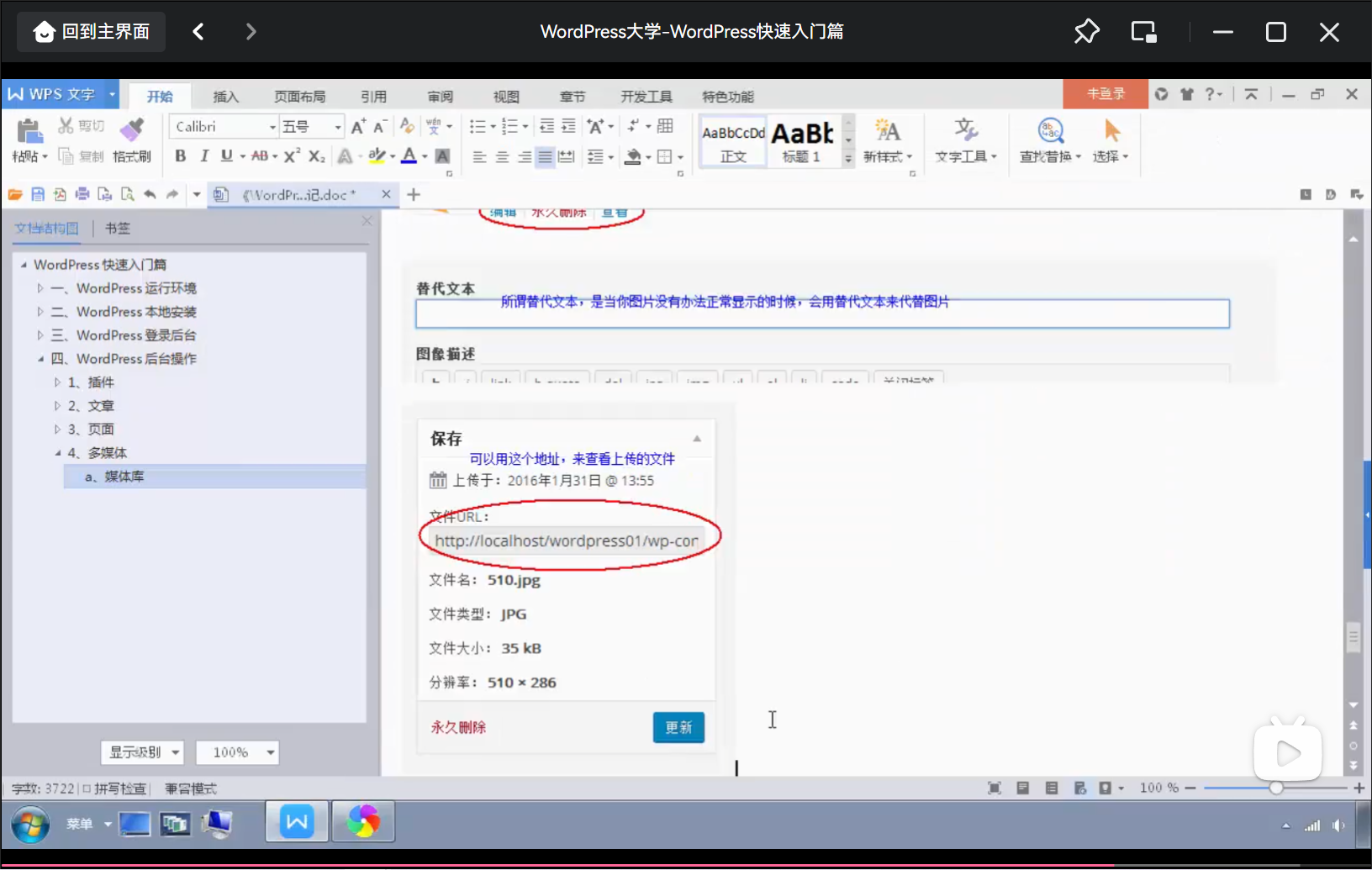Open the WPS 文字 application menu arrow
The height and width of the screenshot is (870, 1372).
coord(111,94)
